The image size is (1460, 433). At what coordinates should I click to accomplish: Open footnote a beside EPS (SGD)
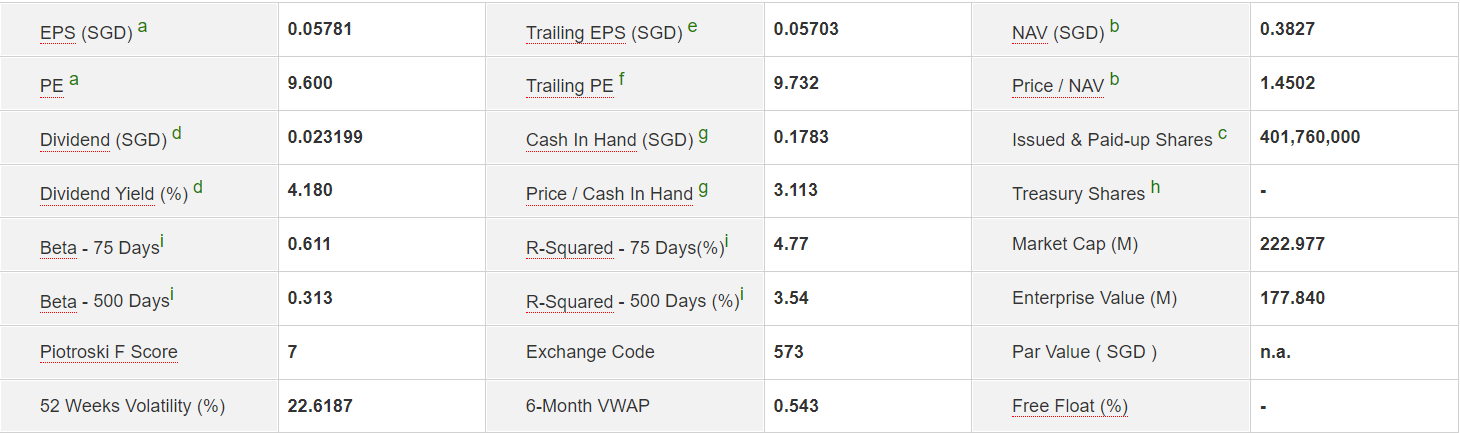[x=142, y=27]
